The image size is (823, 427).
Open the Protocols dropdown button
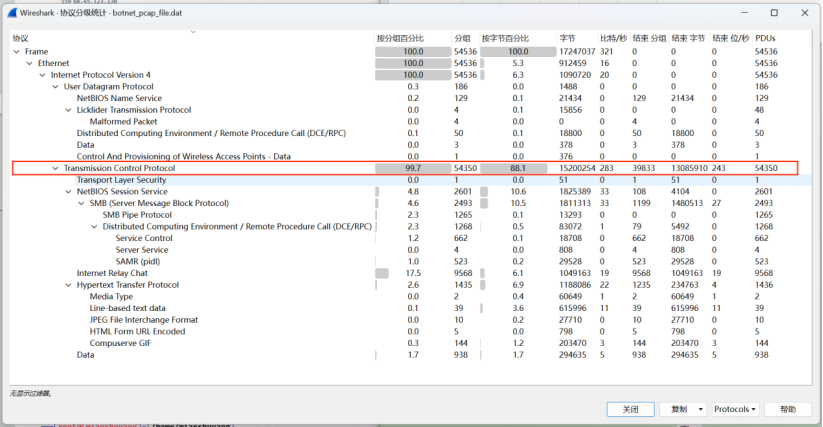click(x=734, y=409)
